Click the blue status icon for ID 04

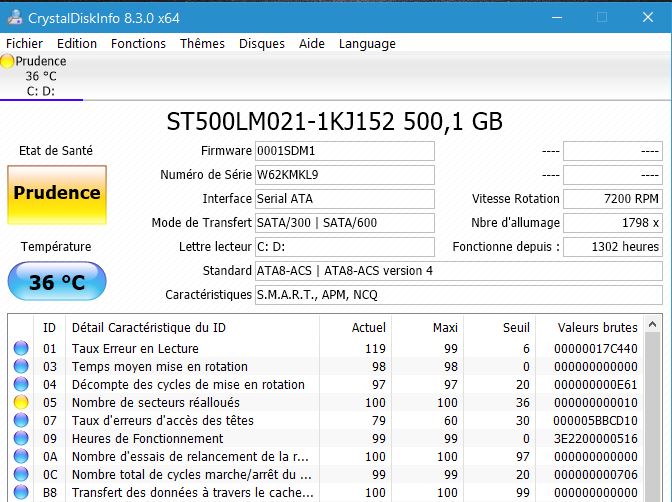(x=21, y=384)
